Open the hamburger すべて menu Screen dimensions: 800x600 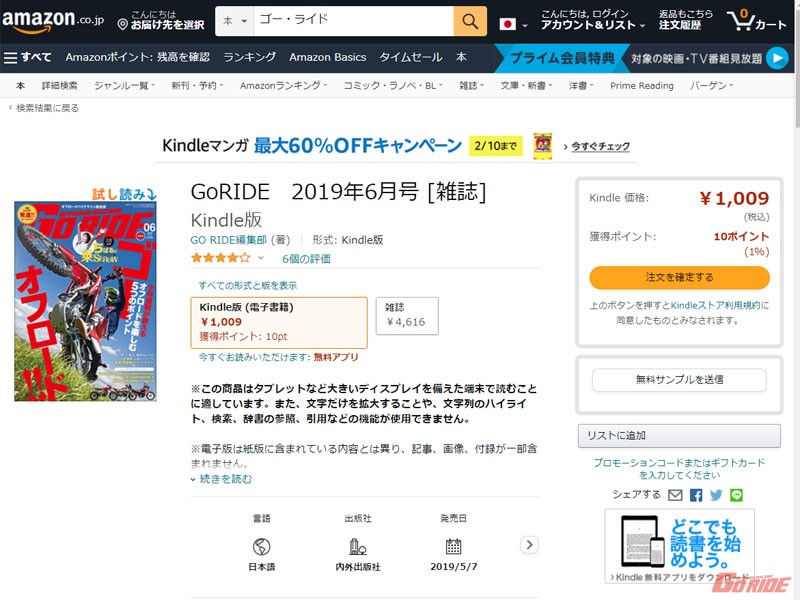28,57
